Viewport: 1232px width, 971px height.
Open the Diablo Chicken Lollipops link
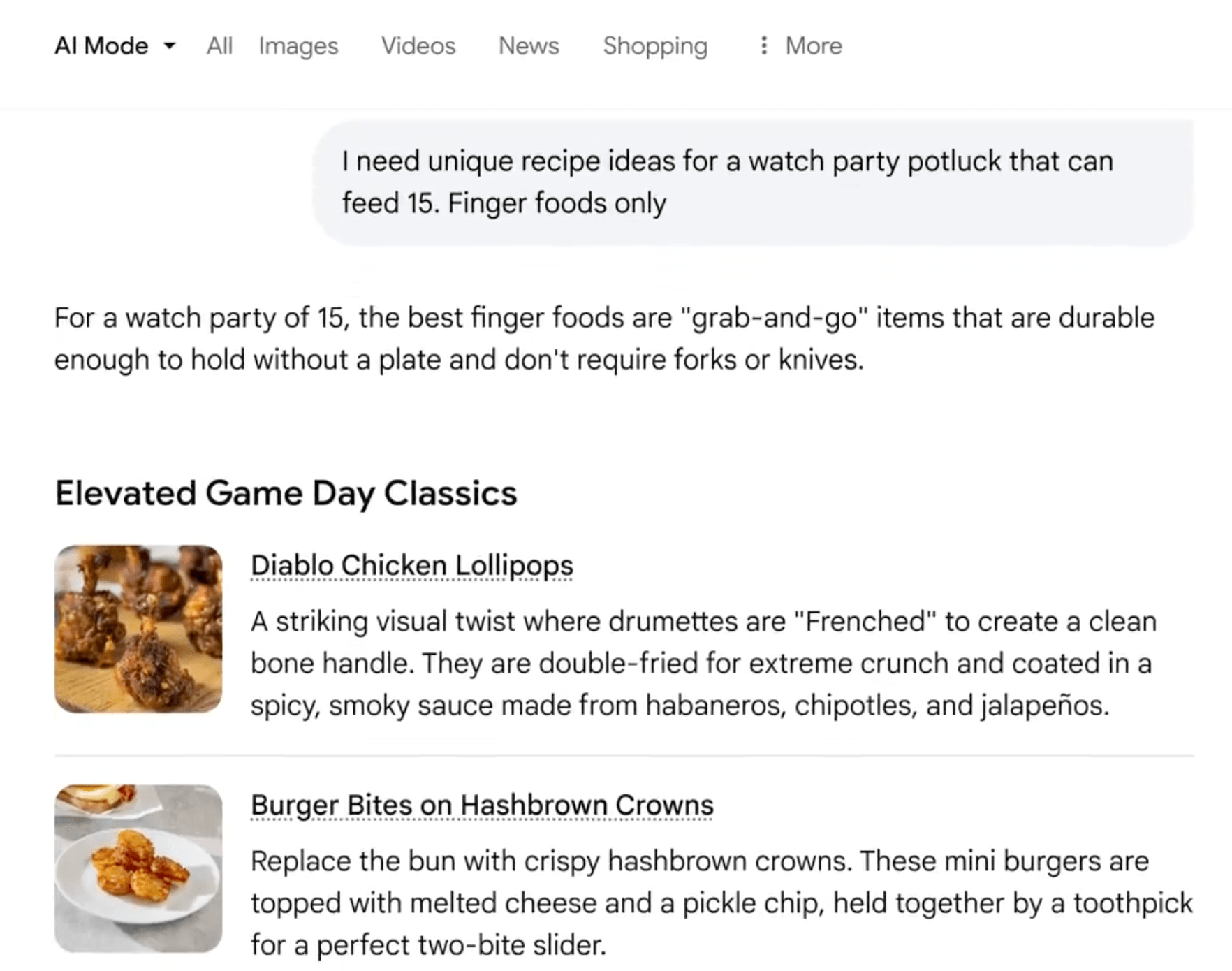(412, 566)
